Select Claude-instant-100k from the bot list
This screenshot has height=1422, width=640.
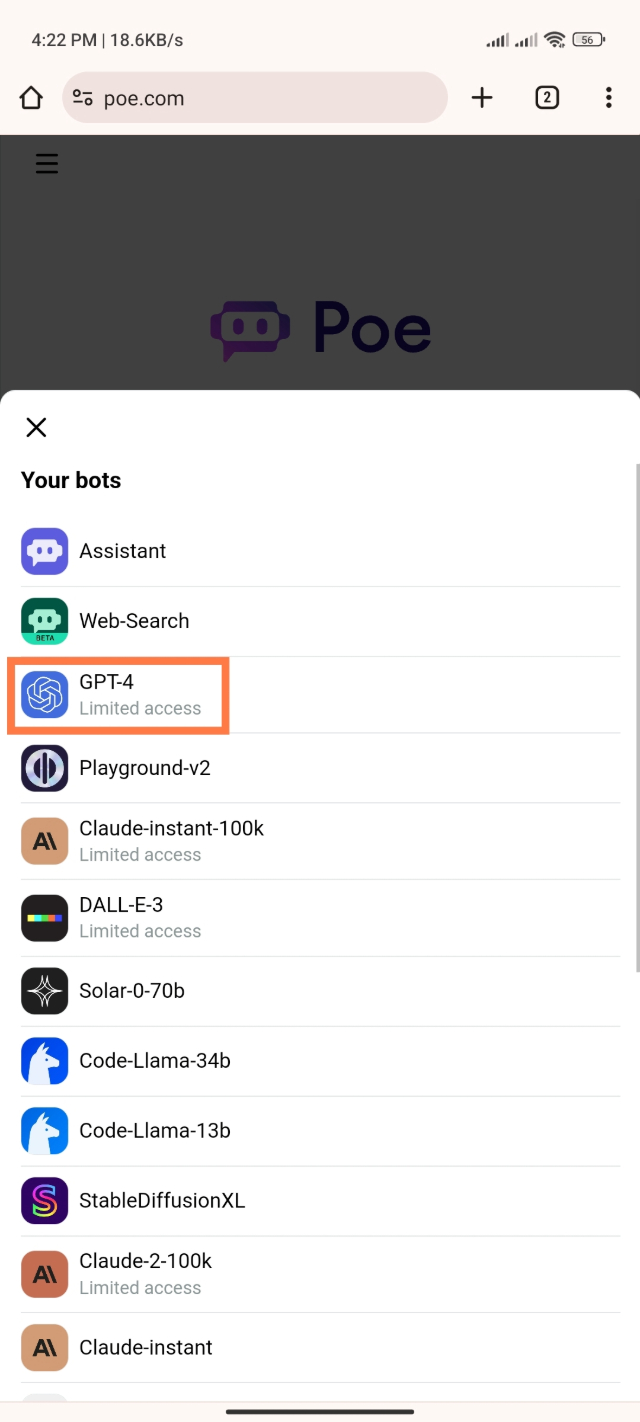171,840
